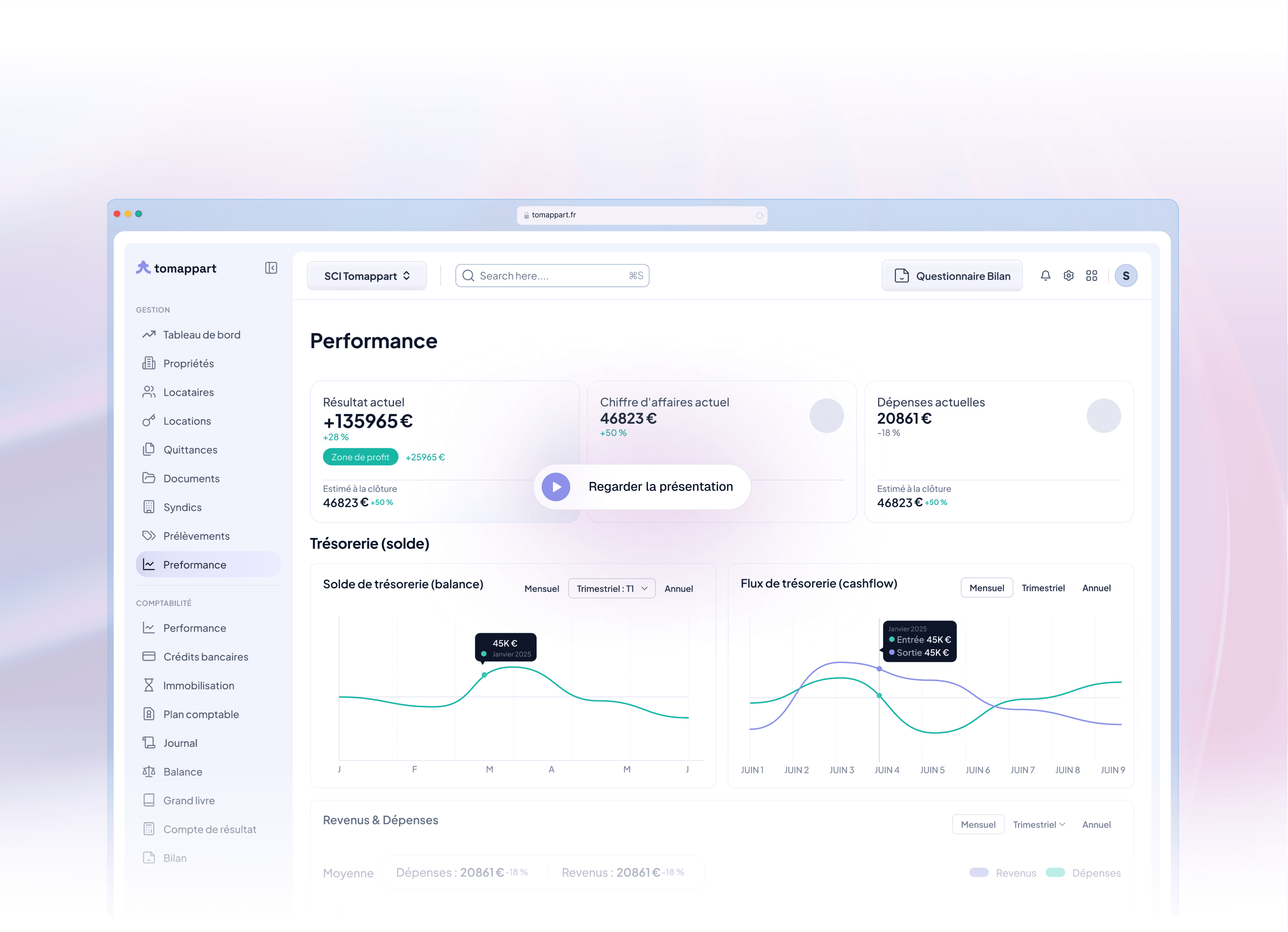The height and width of the screenshot is (932, 1288).
Task: Open notifications bell icon
Action: [1045, 276]
